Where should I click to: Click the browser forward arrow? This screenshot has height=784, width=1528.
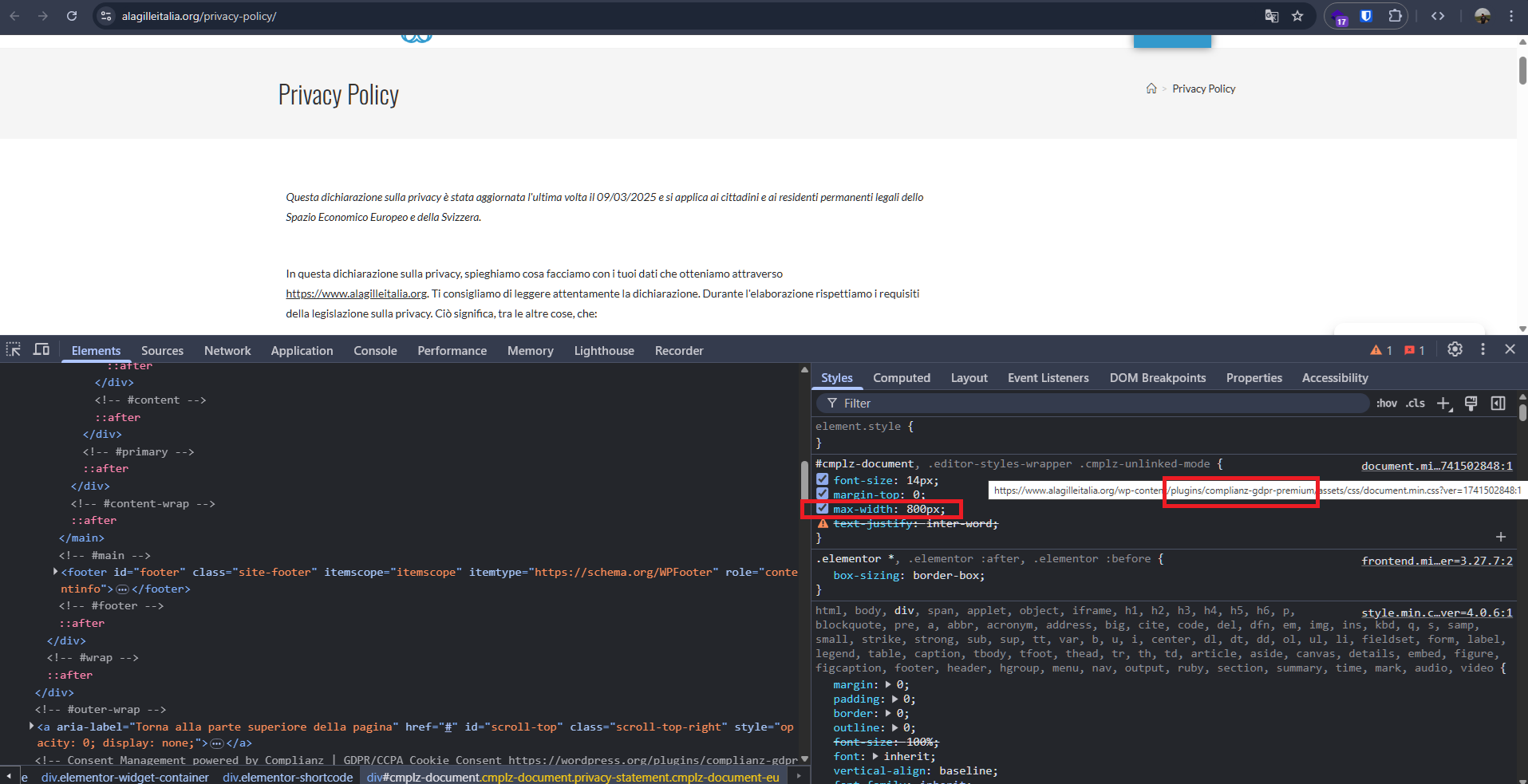[x=43, y=16]
